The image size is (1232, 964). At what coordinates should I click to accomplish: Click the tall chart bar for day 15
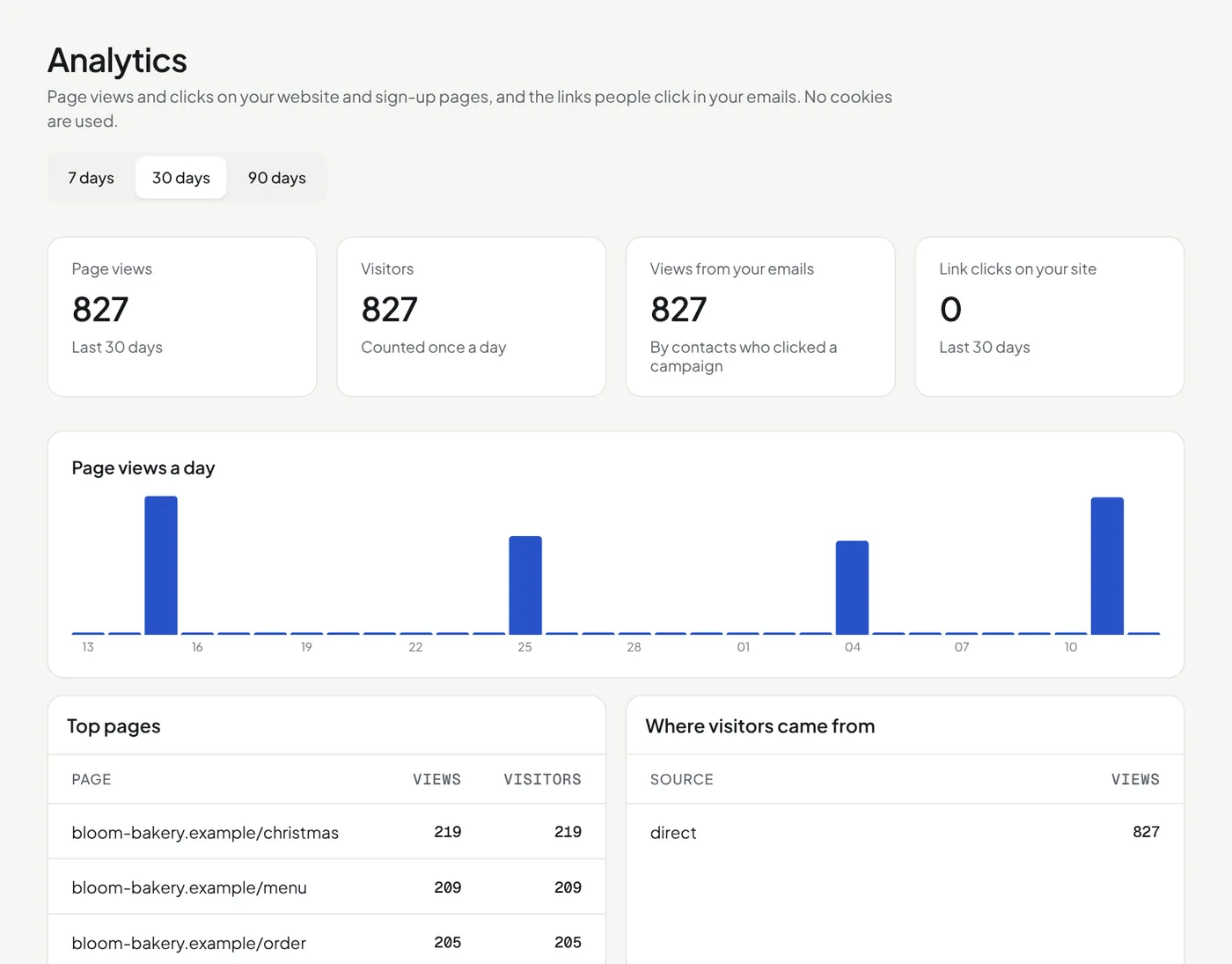161,565
